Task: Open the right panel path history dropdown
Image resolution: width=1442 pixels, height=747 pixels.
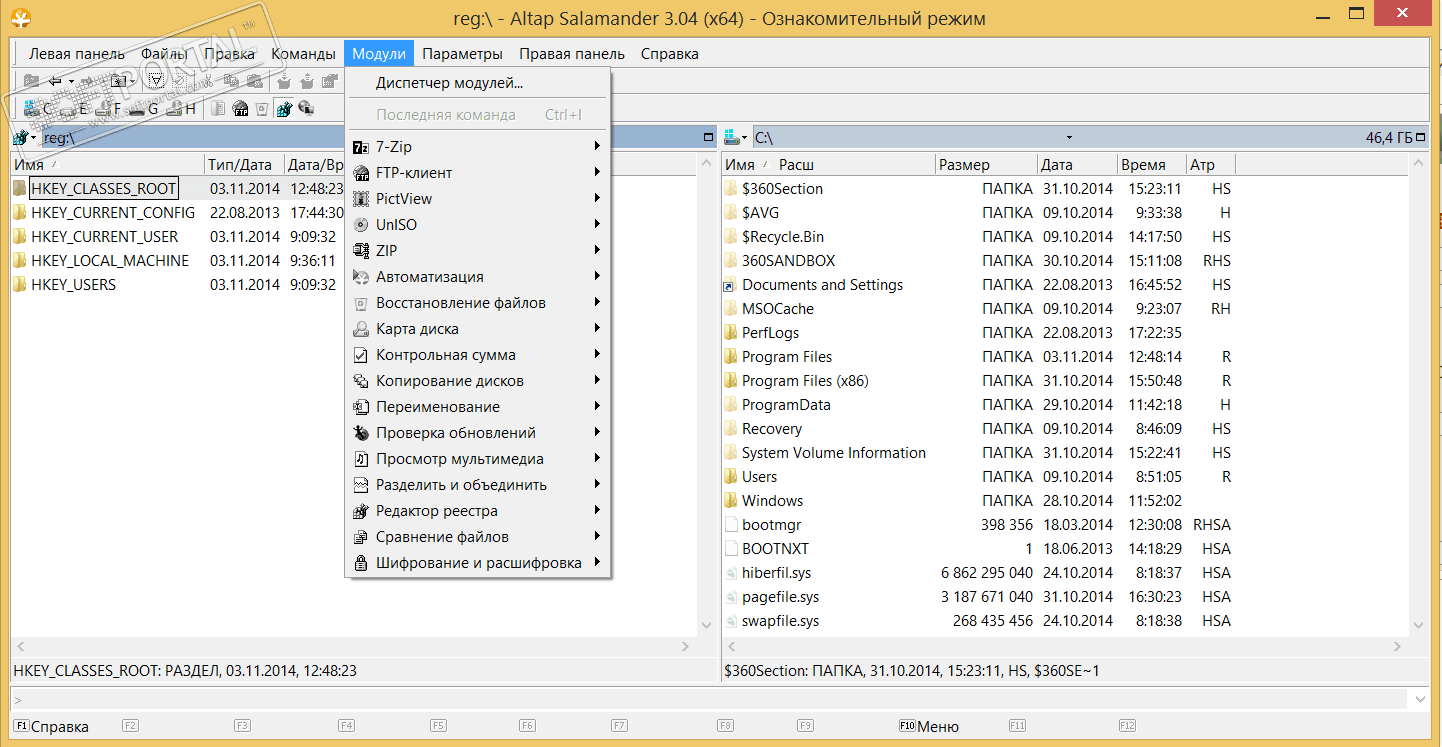Action: click(1069, 137)
